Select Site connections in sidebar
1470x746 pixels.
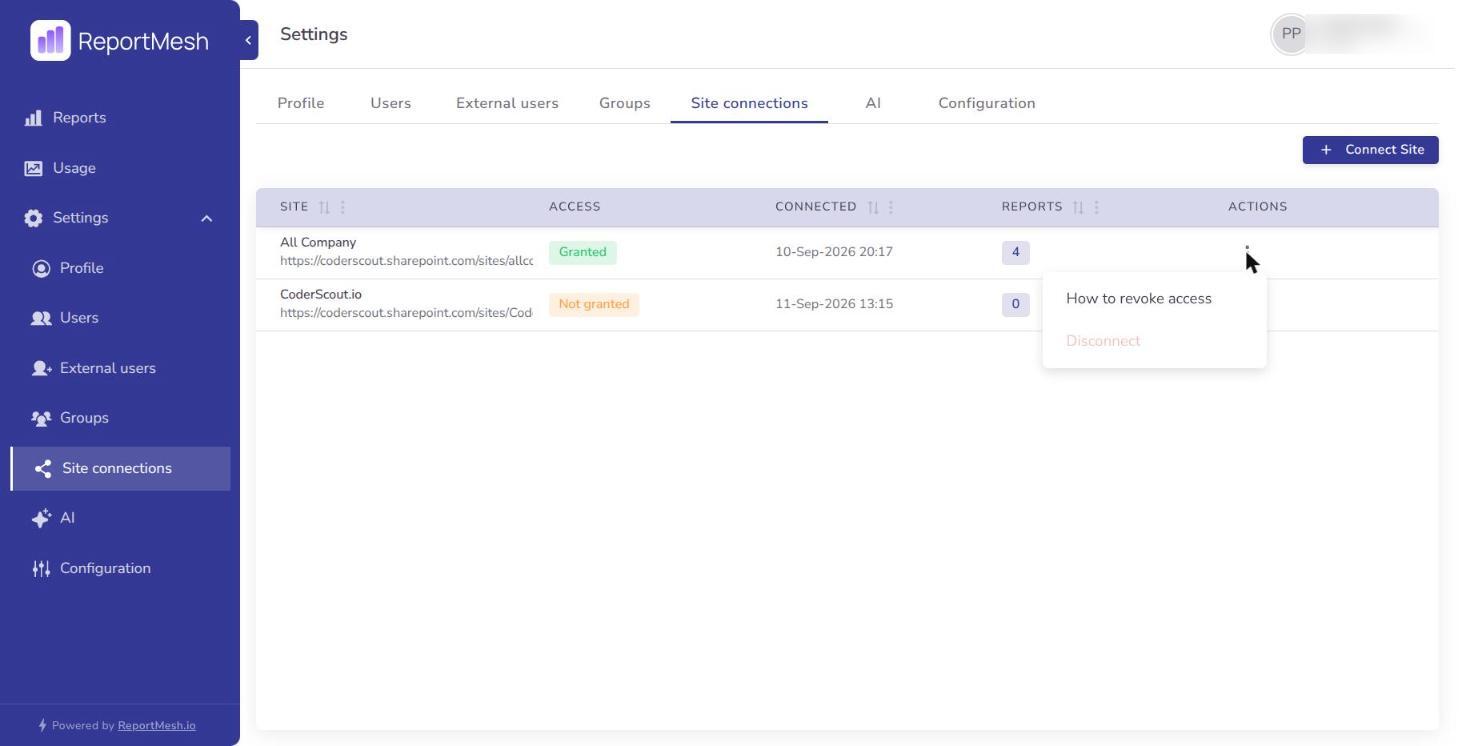click(120, 468)
